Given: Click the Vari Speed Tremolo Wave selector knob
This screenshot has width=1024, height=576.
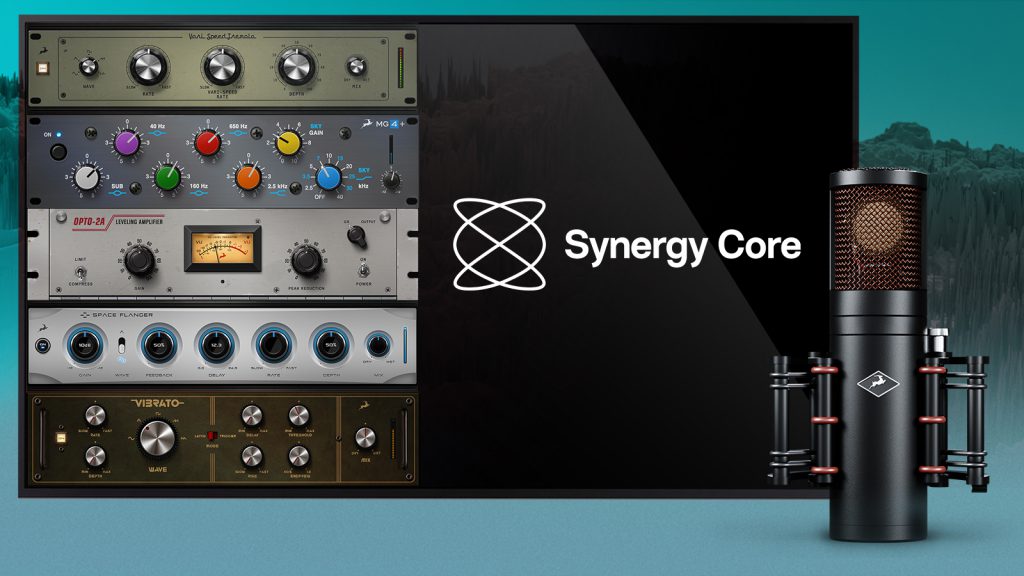Looking at the screenshot, I should coord(88,67).
